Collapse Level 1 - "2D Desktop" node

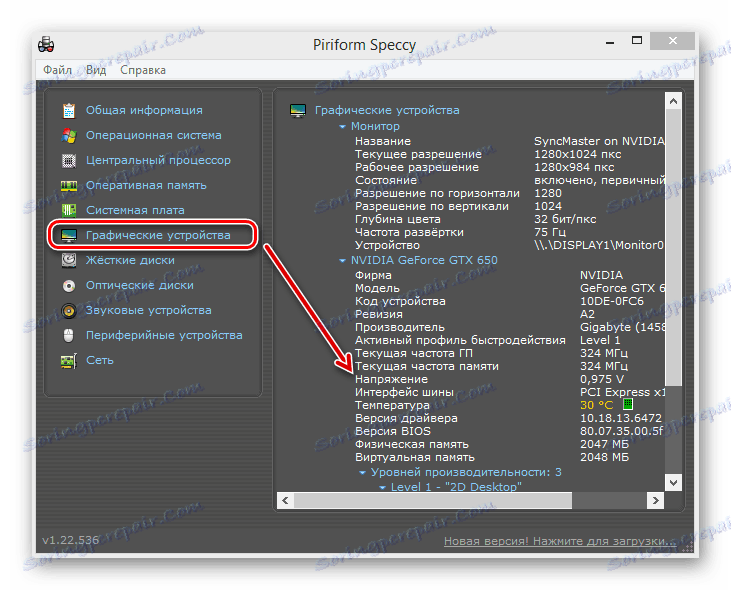(382, 488)
